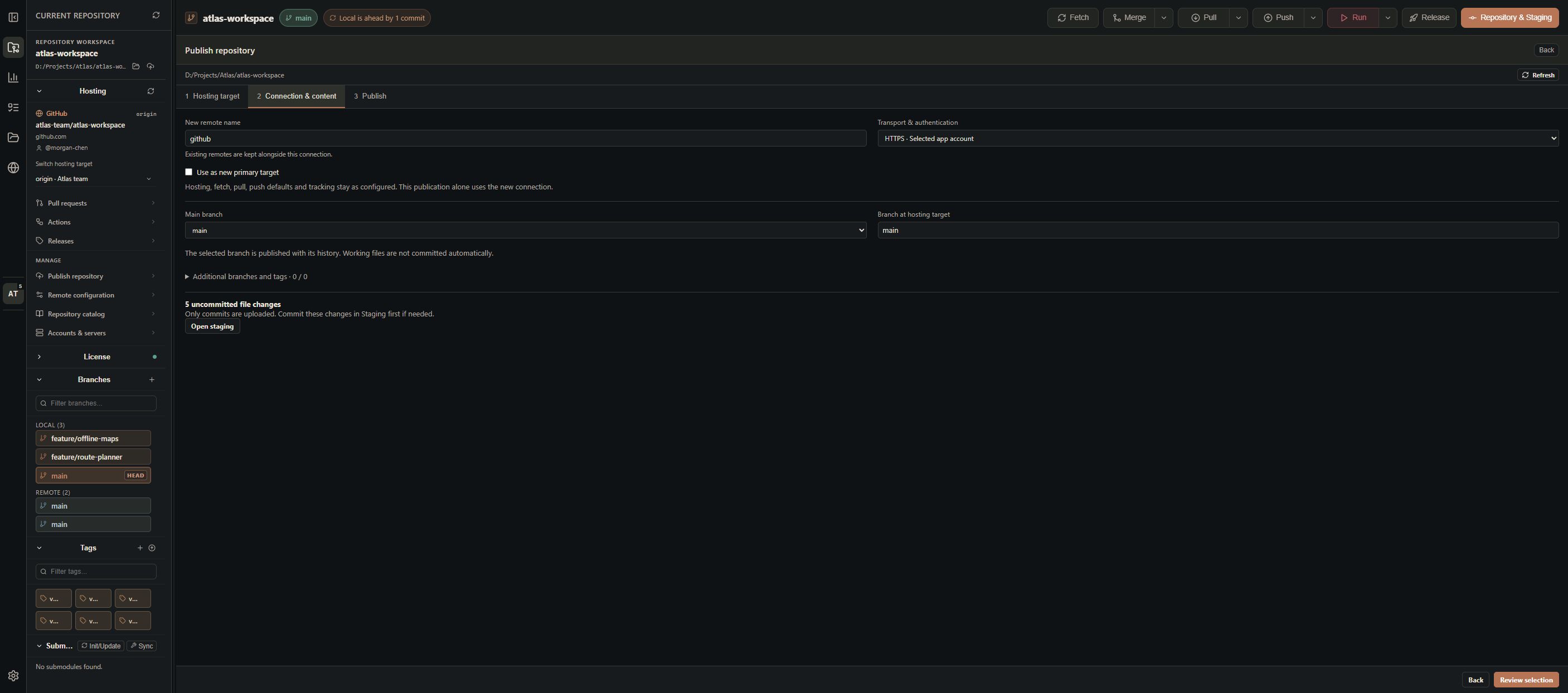Open the globe hosting view
The height and width of the screenshot is (693, 1568).
point(13,168)
